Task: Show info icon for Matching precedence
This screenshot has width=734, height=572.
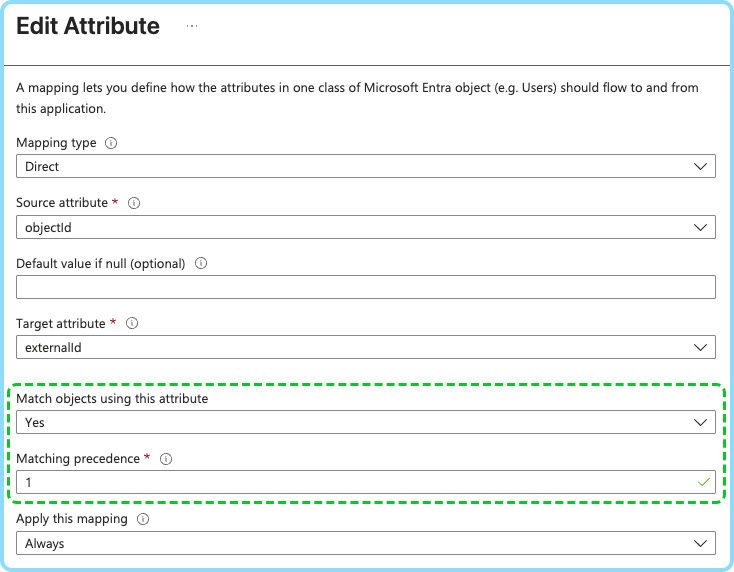Action: (x=166, y=459)
